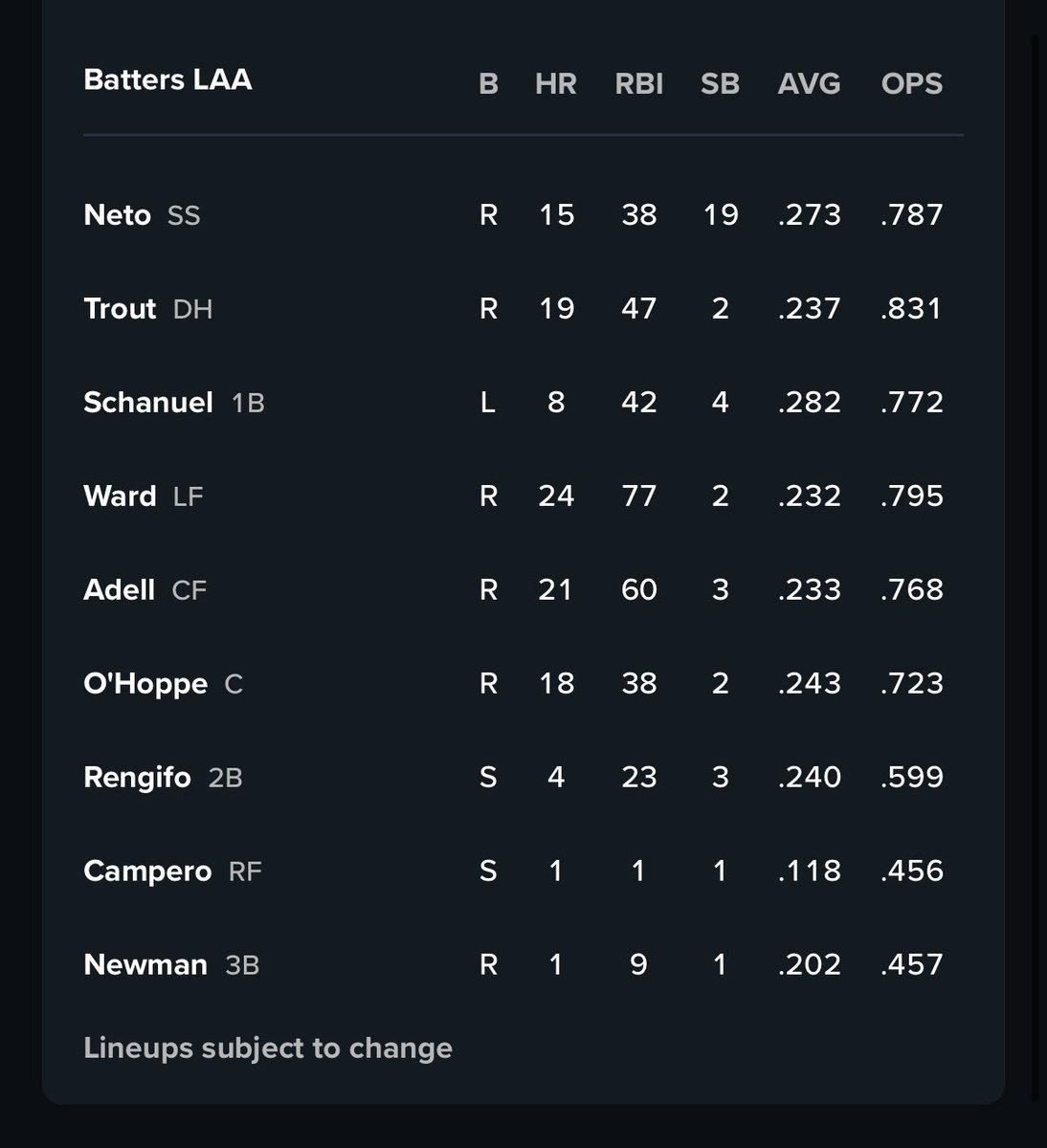Click Ward's 24 home runs value
The width and height of the screenshot is (1047, 1148).
pos(556,496)
